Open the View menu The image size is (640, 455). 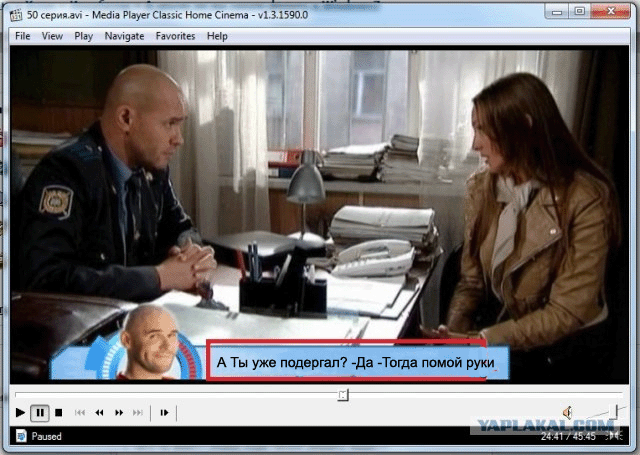52,36
